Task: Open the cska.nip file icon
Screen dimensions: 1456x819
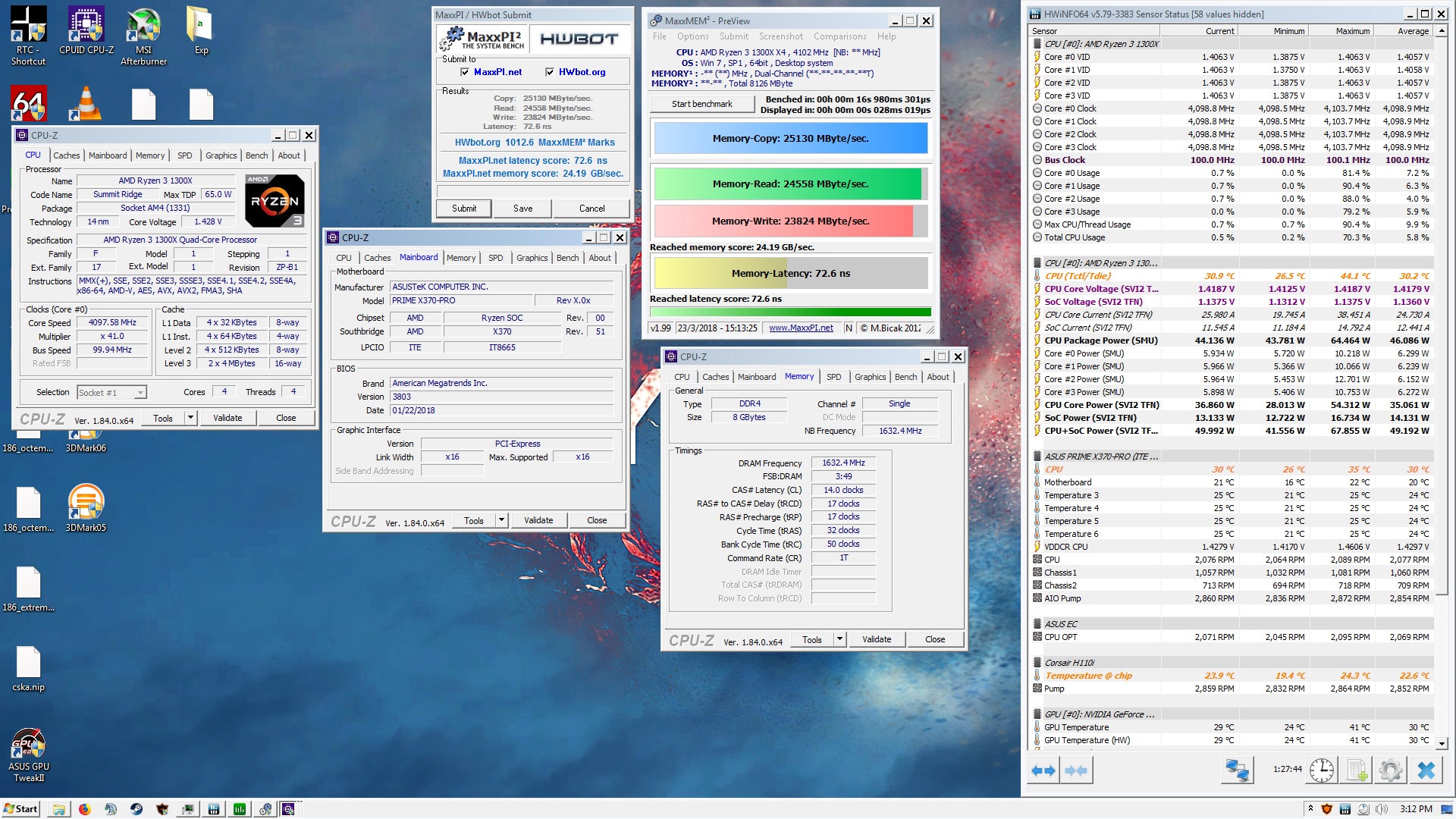Action: coord(29,669)
